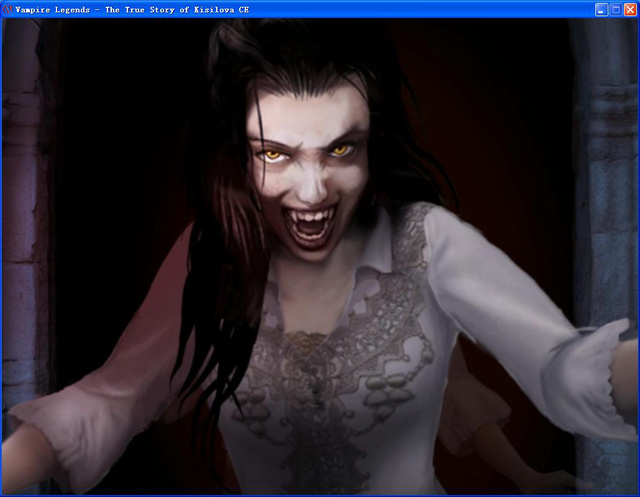Minimize the Vampire Legends window

(601, 10)
